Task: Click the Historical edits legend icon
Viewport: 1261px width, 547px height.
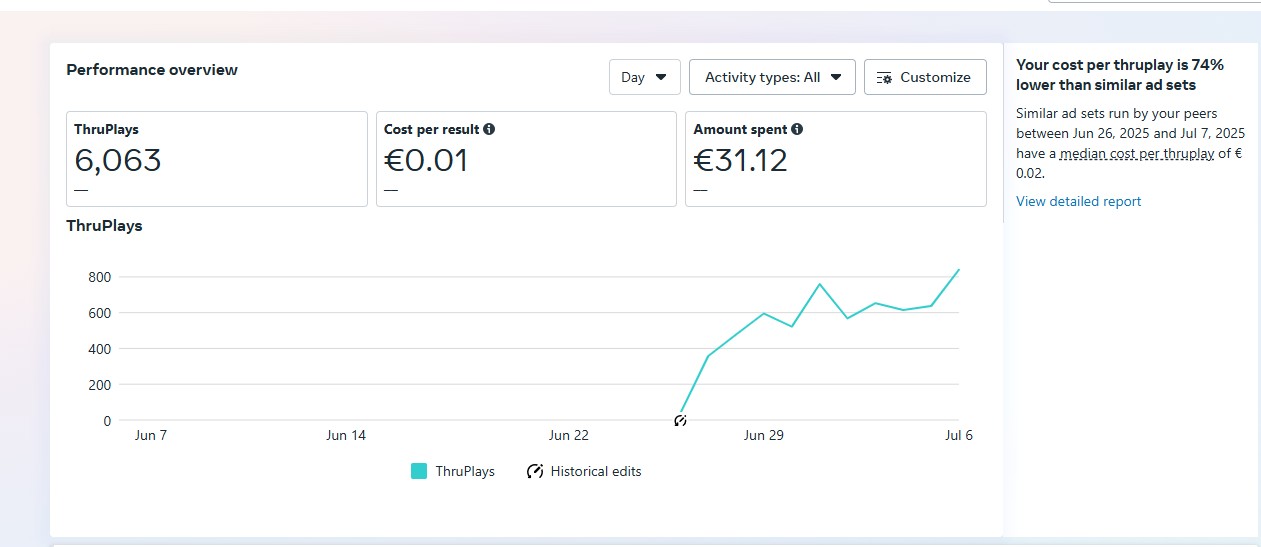Action: click(535, 471)
